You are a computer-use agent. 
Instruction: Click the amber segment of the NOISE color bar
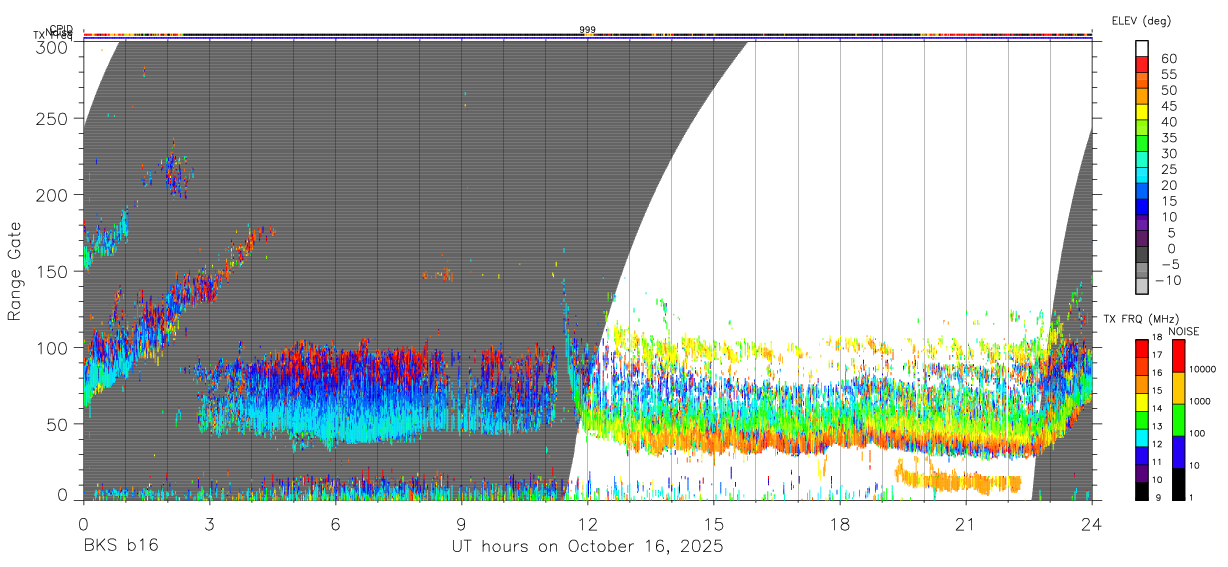(1179, 387)
